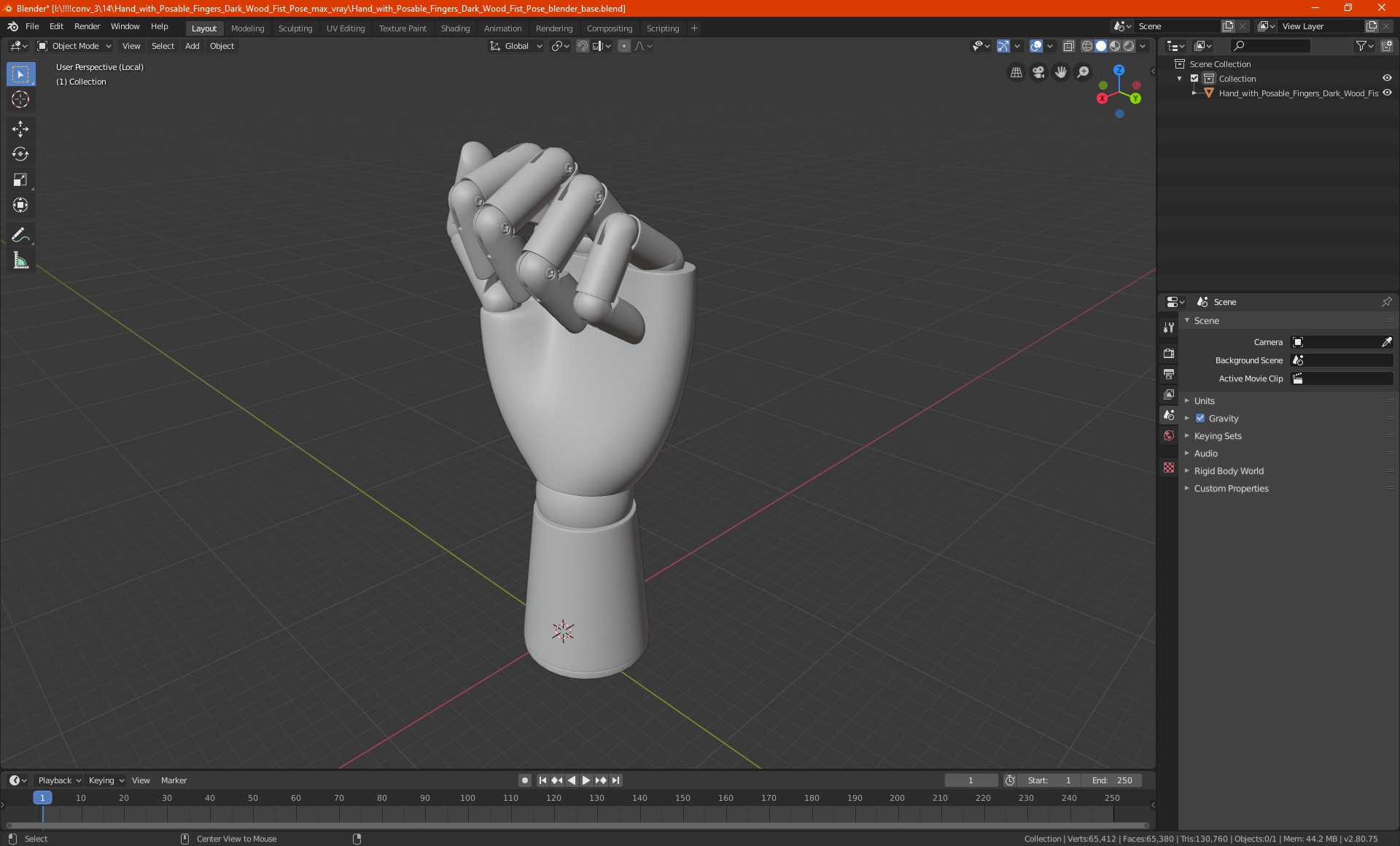Hide the Hand_with_Posable_Fingers object eye icon
This screenshot has width=1400, height=846.
point(1387,93)
